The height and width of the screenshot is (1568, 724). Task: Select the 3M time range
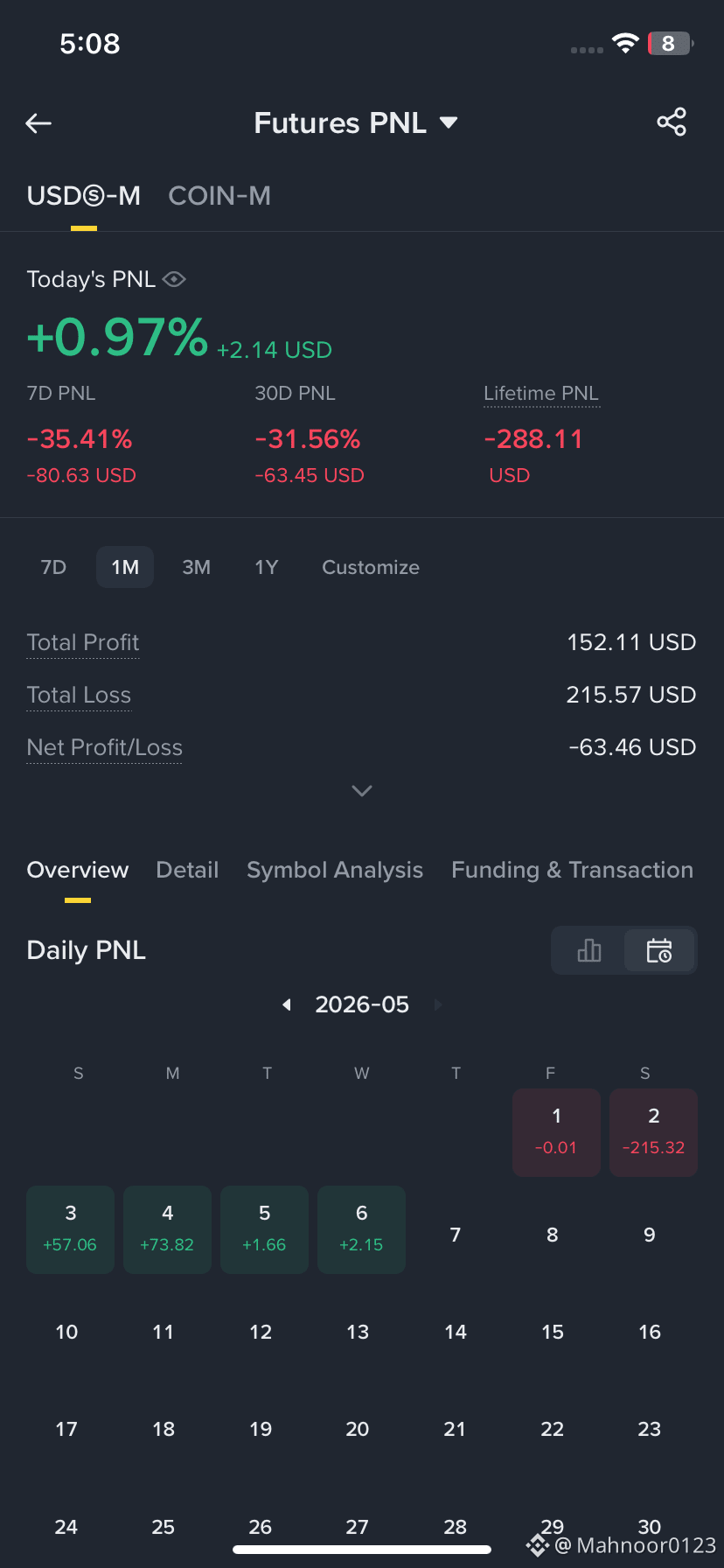coord(196,567)
